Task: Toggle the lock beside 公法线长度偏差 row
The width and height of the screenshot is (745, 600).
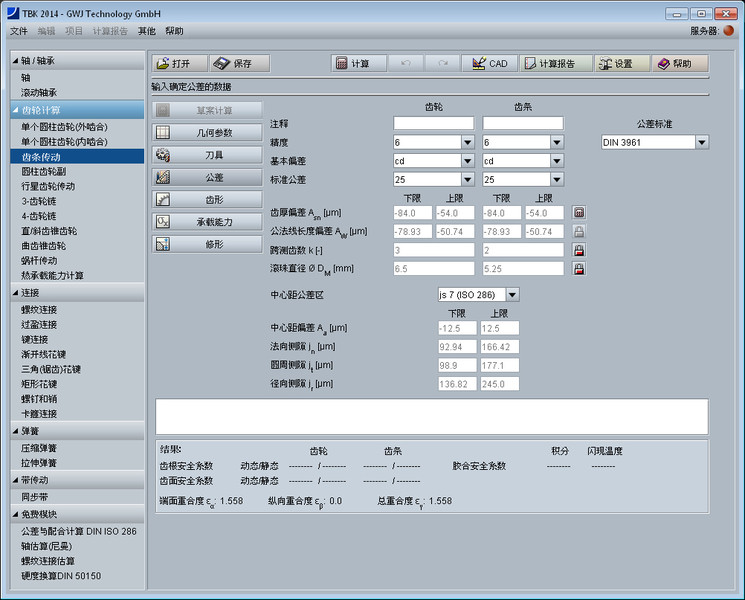Action: point(579,231)
